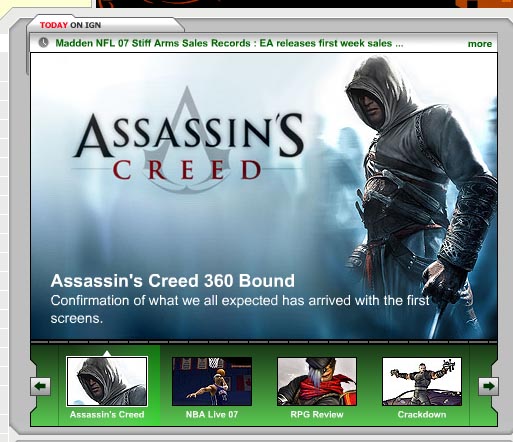
Task: Click the right green arrow in carousel
Action: [x=489, y=386]
